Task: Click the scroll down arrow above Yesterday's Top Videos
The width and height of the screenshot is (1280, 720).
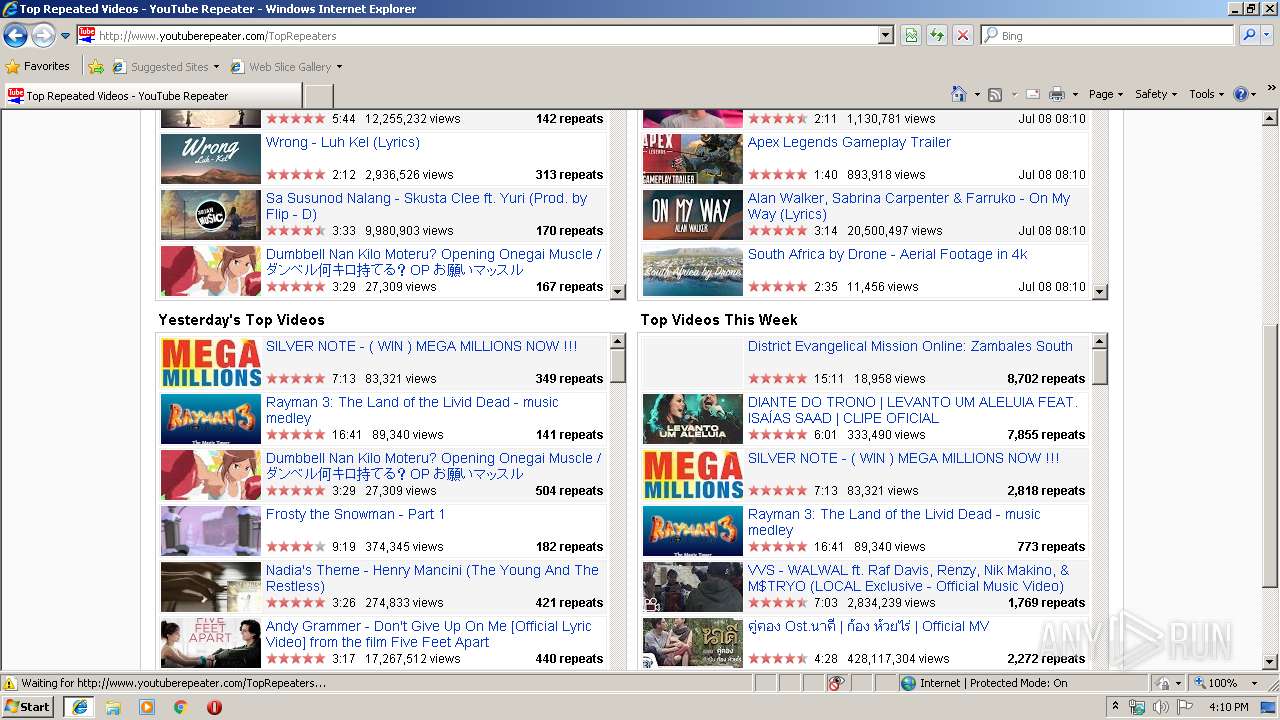Action: (618, 292)
